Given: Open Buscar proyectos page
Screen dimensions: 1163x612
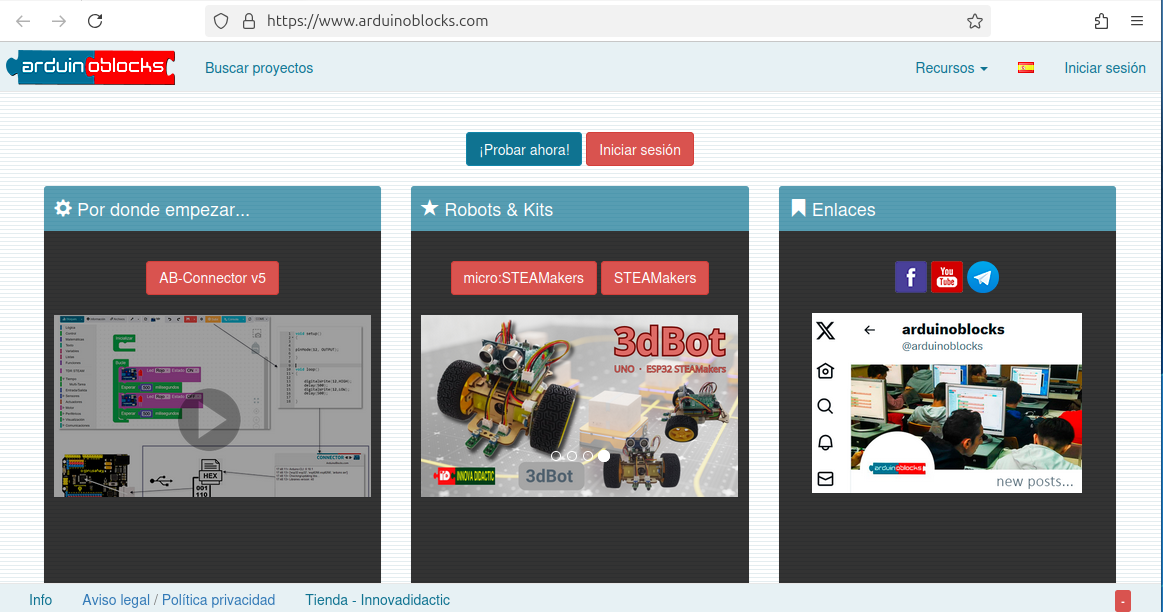Looking at the screenshot, I should pyautogui.click(x=259, y=68).
